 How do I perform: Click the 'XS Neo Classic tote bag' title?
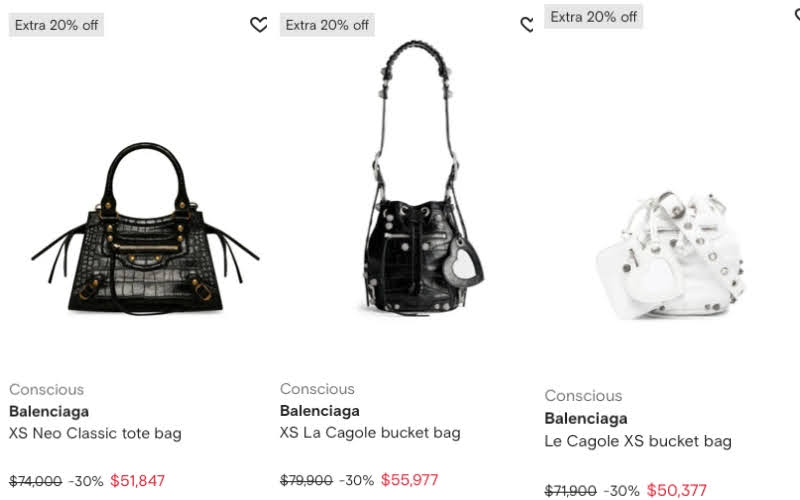click(95, 433)
